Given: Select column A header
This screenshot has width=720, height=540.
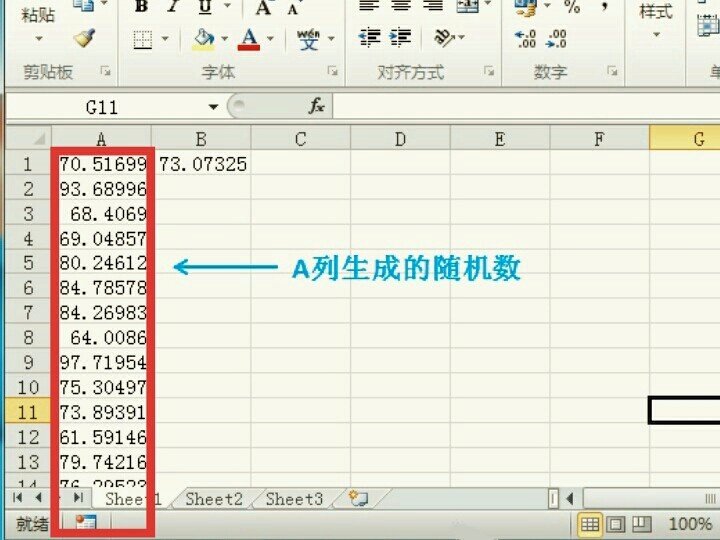Looking at the screenshot, I should point(101,139).
